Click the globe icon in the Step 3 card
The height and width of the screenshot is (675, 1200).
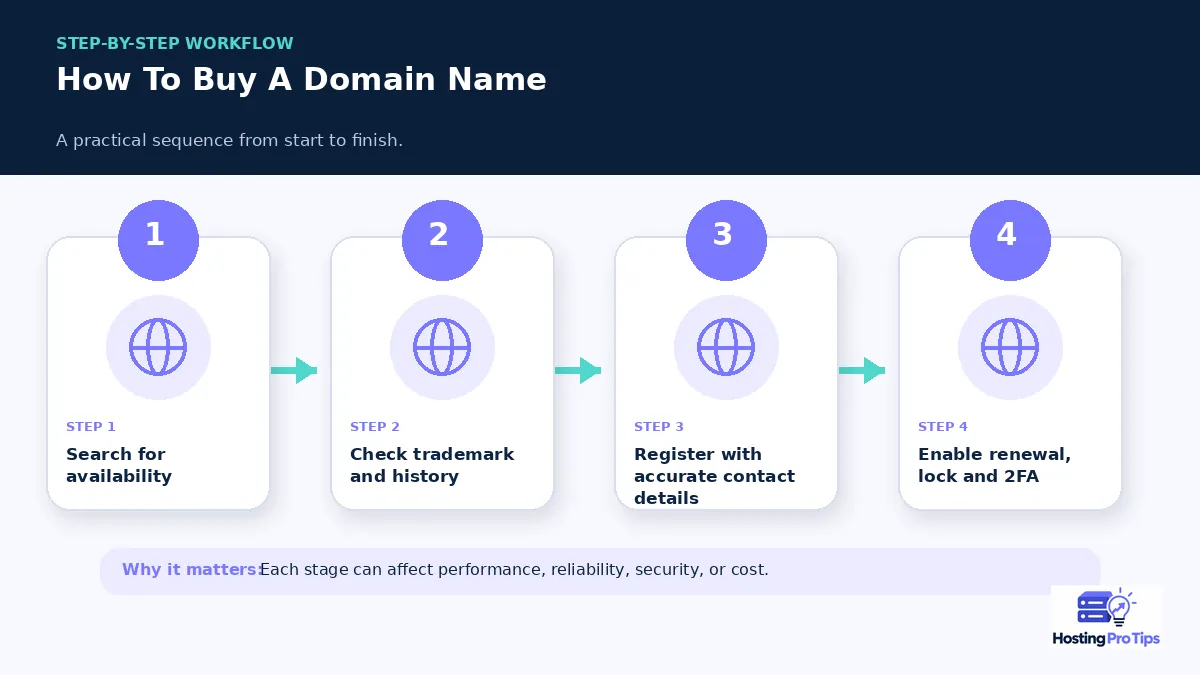[726, 347]
